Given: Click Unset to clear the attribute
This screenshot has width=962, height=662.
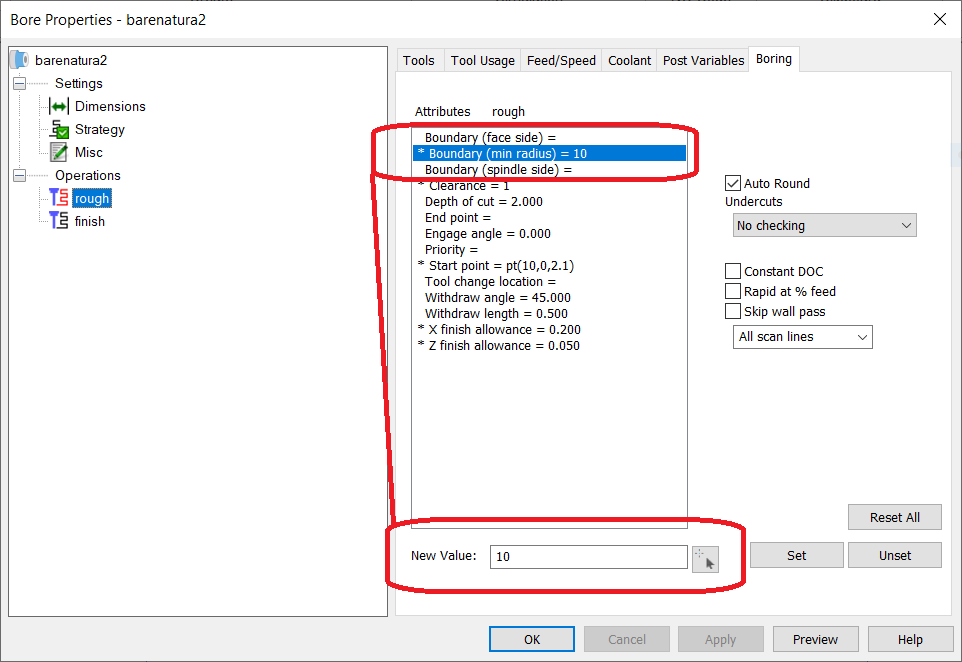Looking at the screenshot, I should [x=894, y=555].
